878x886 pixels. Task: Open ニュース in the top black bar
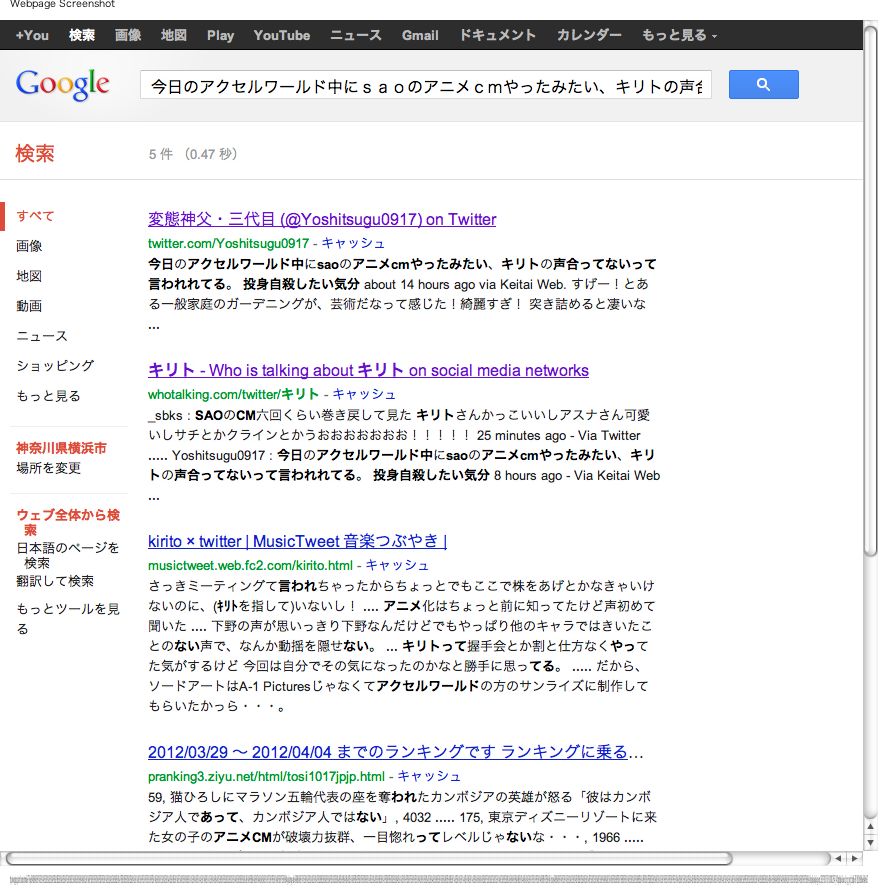tap(356, 35)
